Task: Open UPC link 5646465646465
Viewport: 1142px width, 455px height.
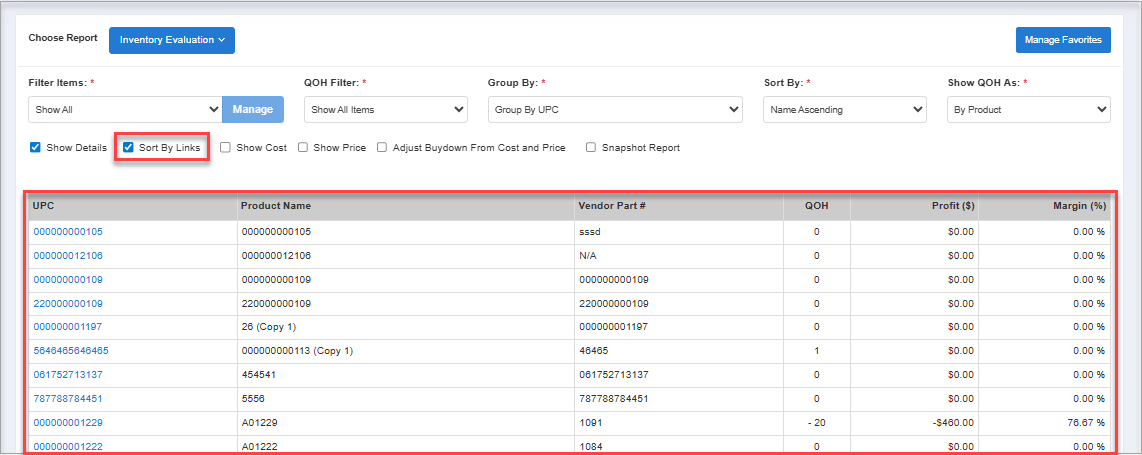Action: coord(71,351)
